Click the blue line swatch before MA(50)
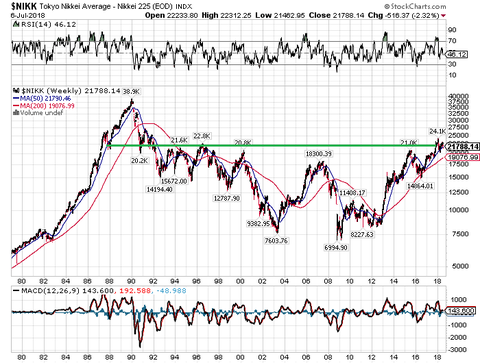 coord(16,98)
